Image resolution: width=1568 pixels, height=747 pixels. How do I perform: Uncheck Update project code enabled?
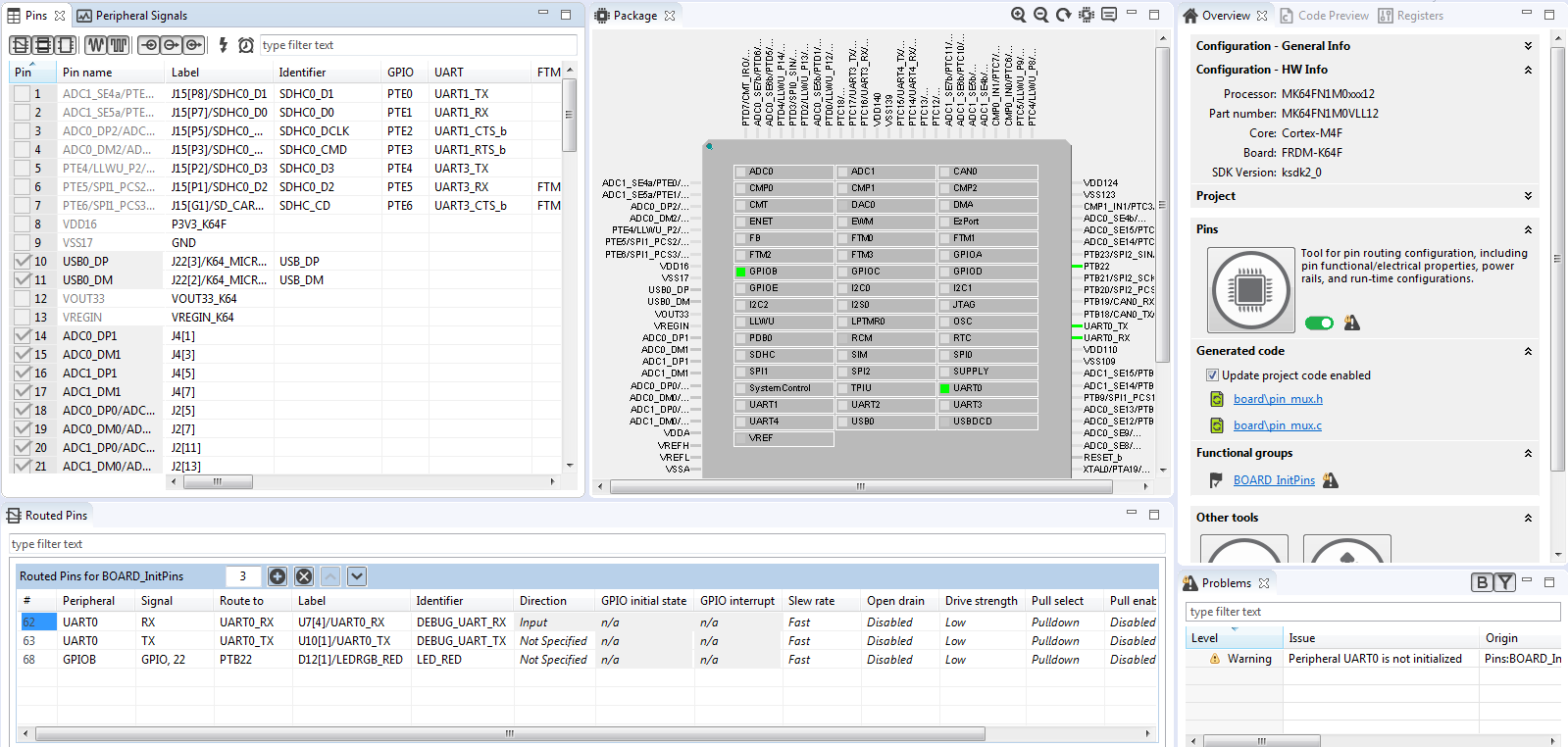click(x=1212, y=375)
